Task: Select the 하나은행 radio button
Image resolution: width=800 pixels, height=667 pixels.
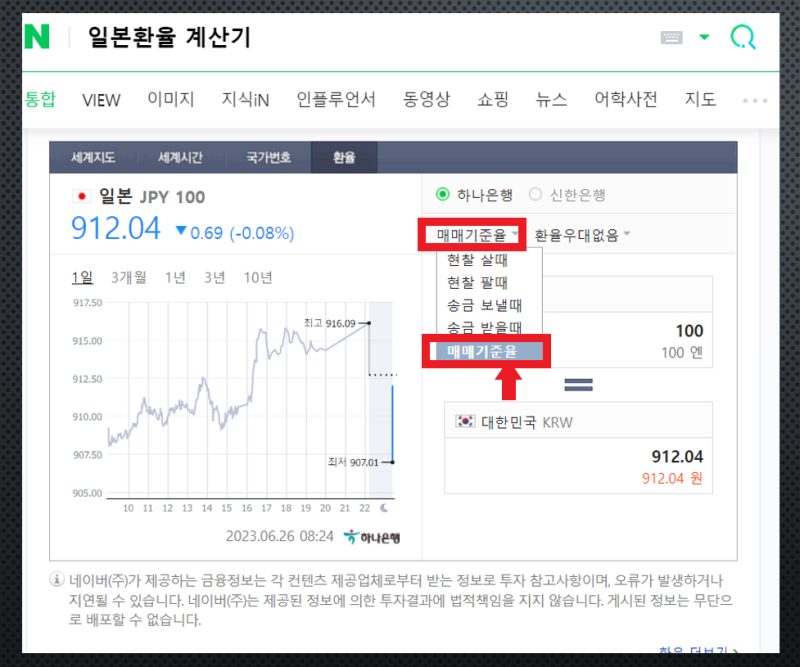Action: 443,194
